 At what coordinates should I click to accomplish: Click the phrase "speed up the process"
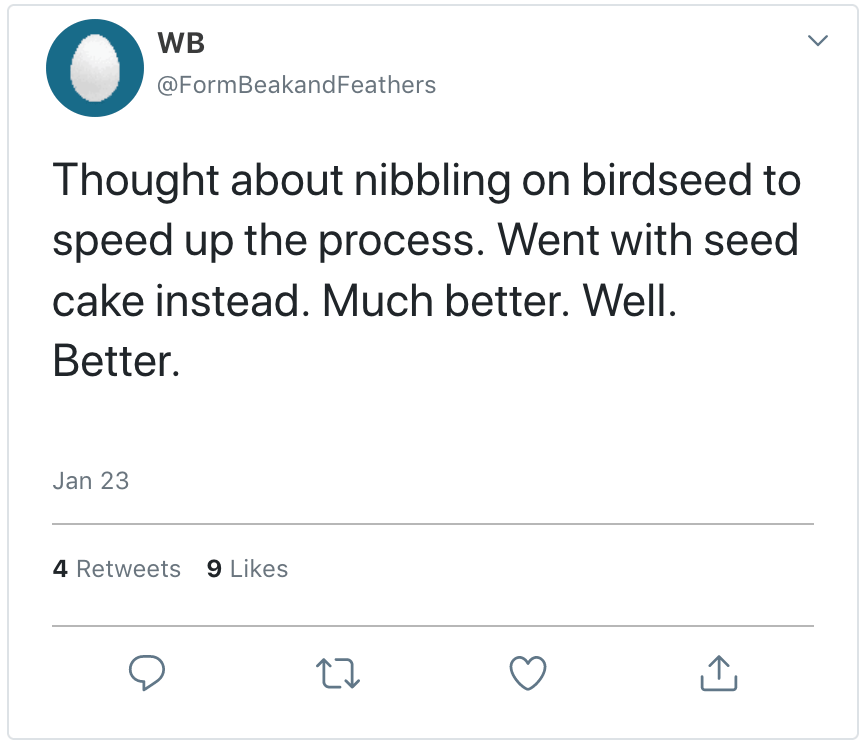pyautogui.click(x=268, y=241)
